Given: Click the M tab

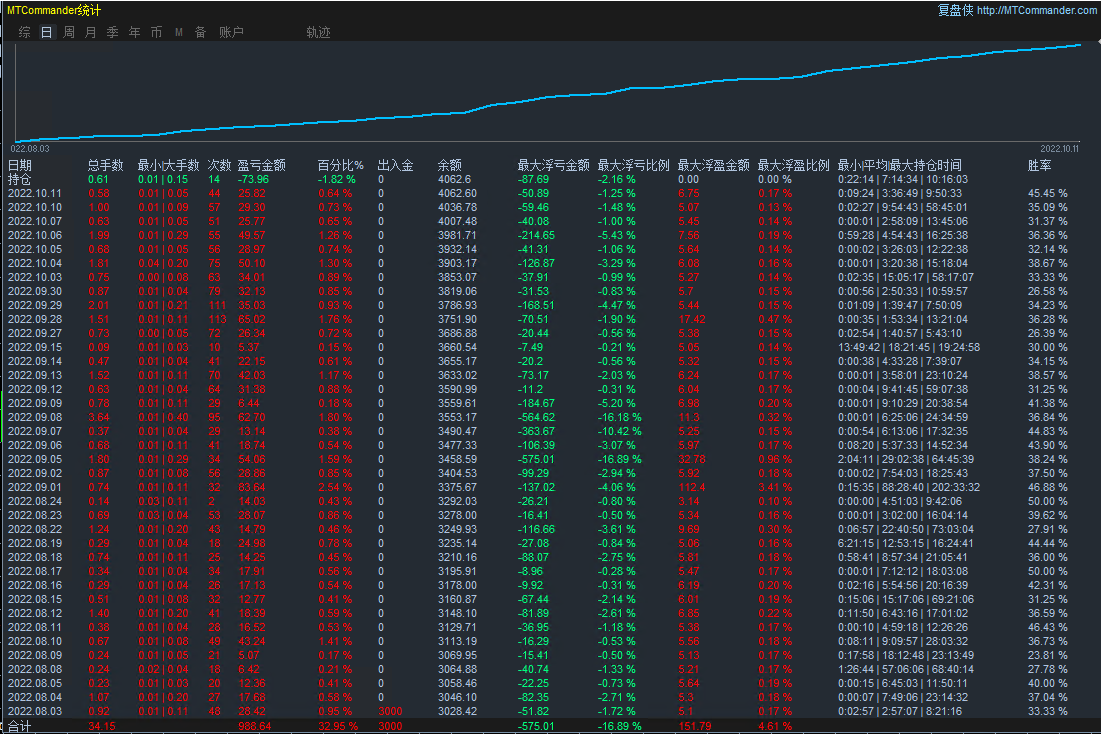Looking at the screenshot, I should click(179, 32).
